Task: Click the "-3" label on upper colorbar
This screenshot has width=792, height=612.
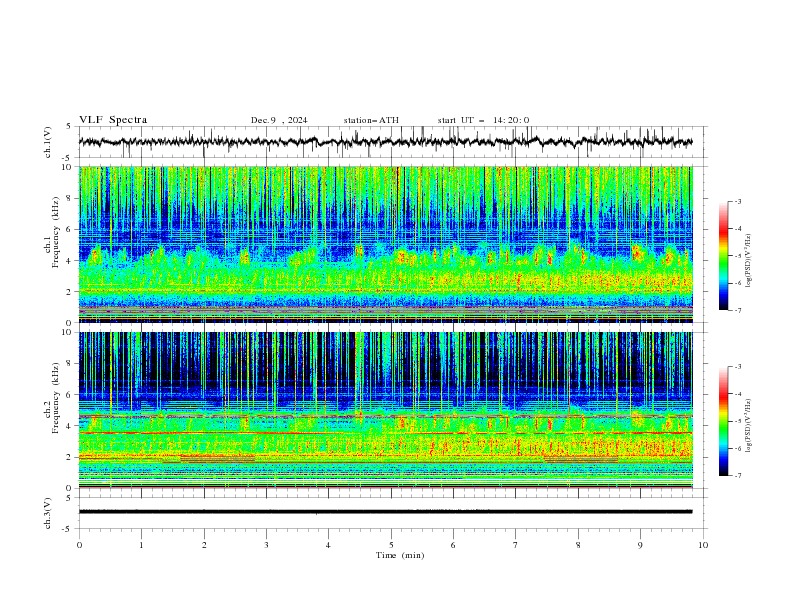Action: click(x=738, y=201)
